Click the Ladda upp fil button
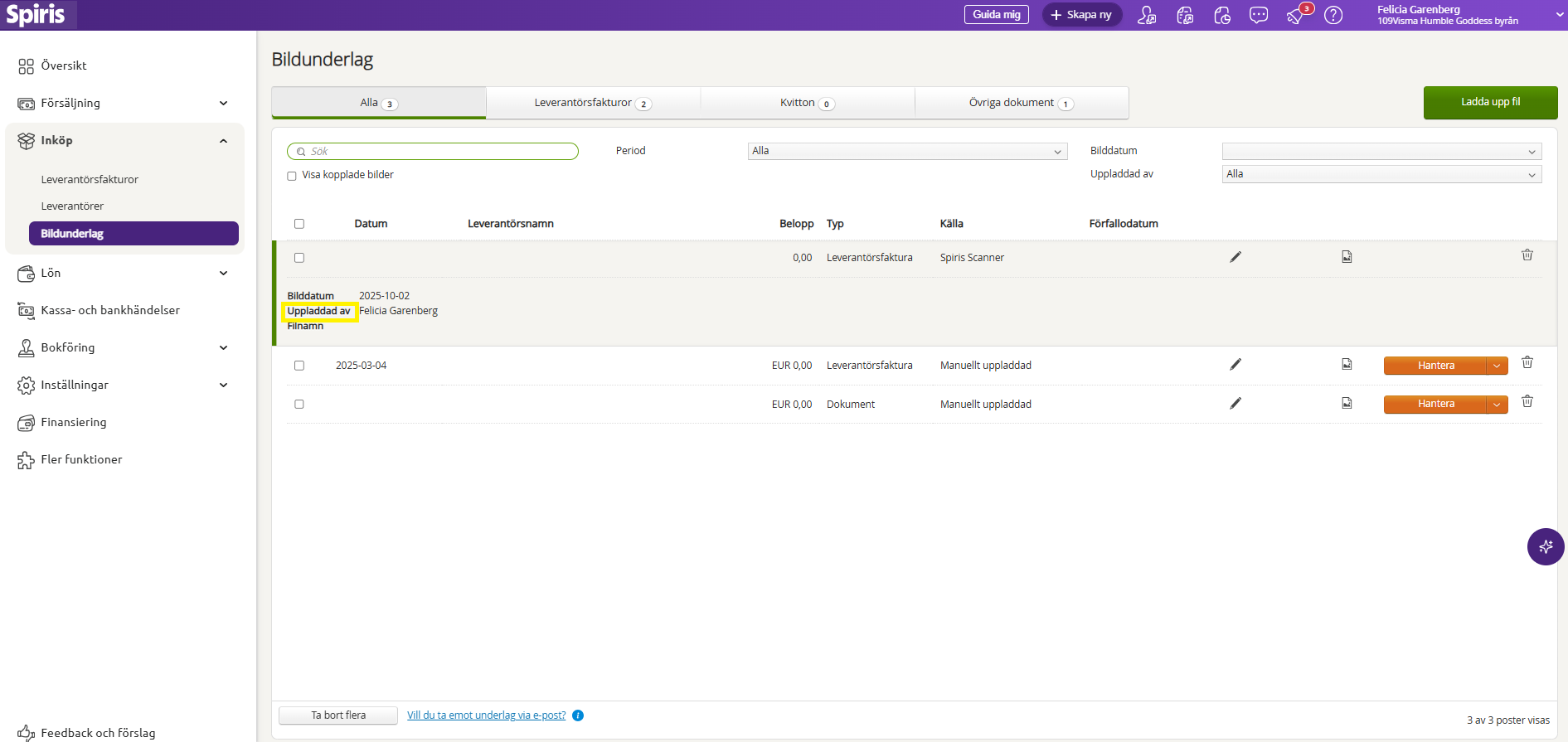This screenshot has height=742, width=1568. click(1490, 102)
